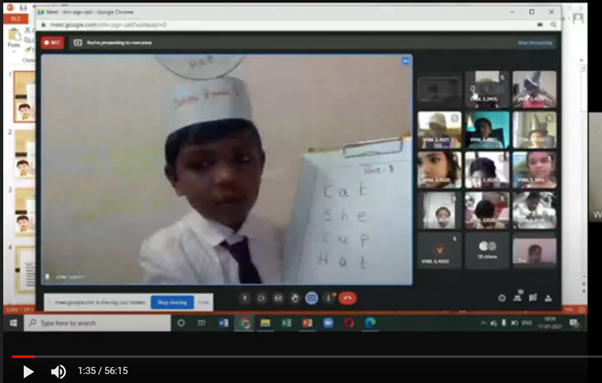Switch to Chrome on the taskbar
The width and height of the screenshot is (602, 383).
pyautogui.click(x=245, y=323)
